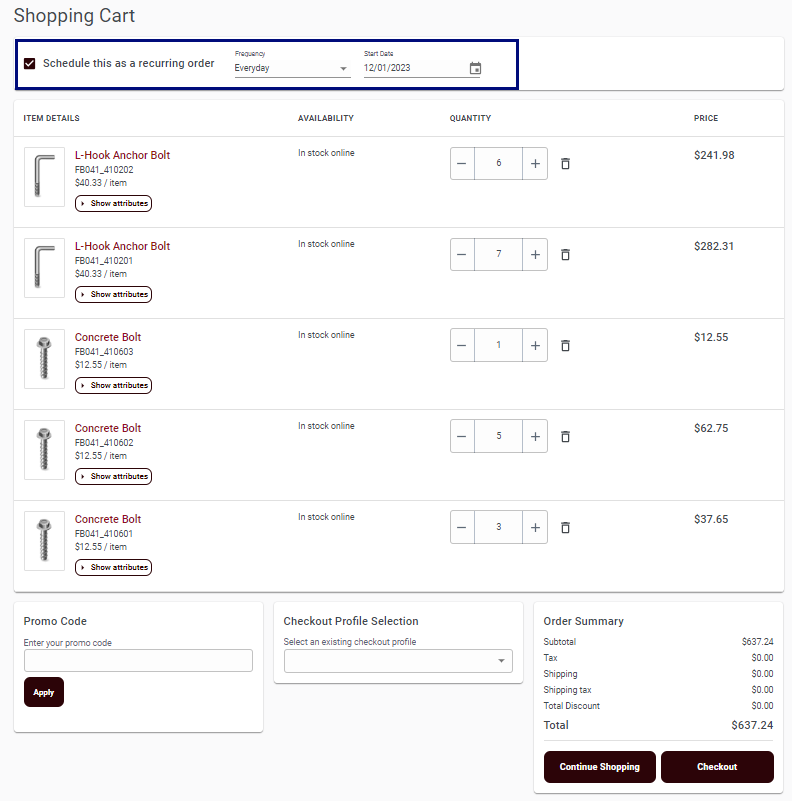The image size is (792, 801).
Task: Click the Checkout button
Action: [x=717, y=766]
